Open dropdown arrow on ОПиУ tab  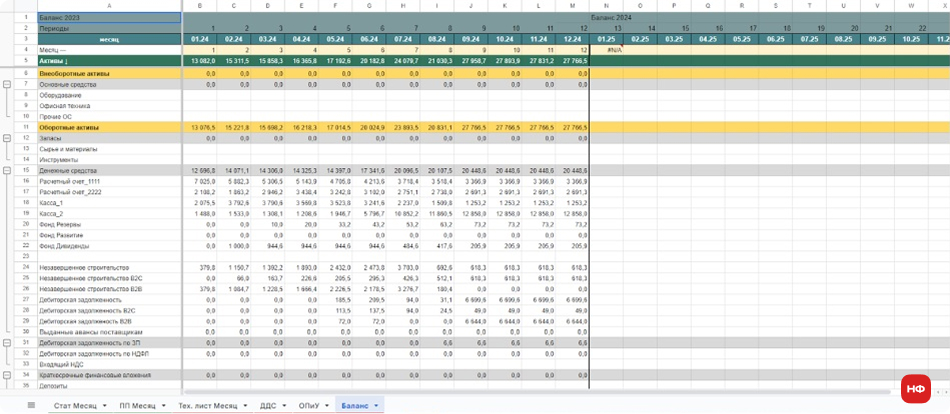(328, 405)
